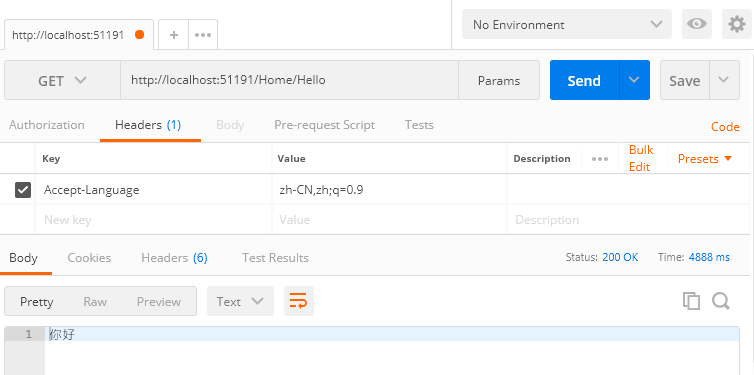Open manage environments gear icon

(x=737, y=24)
